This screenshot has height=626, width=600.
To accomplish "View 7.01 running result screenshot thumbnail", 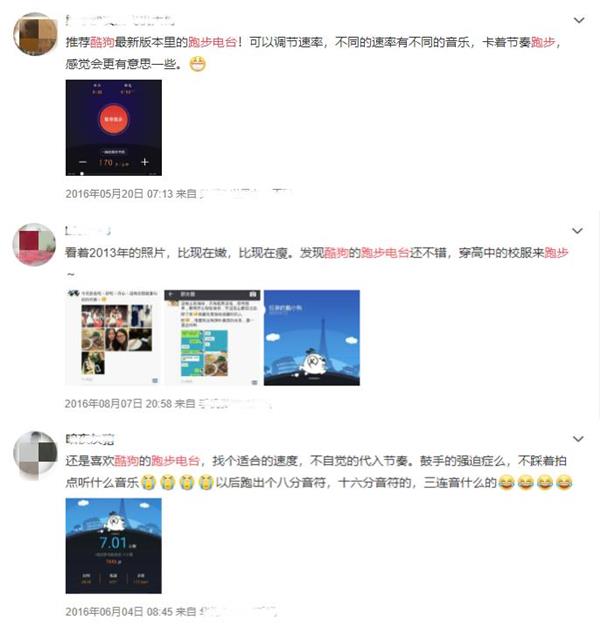I will pyautogui.click(x=114, y=546).
